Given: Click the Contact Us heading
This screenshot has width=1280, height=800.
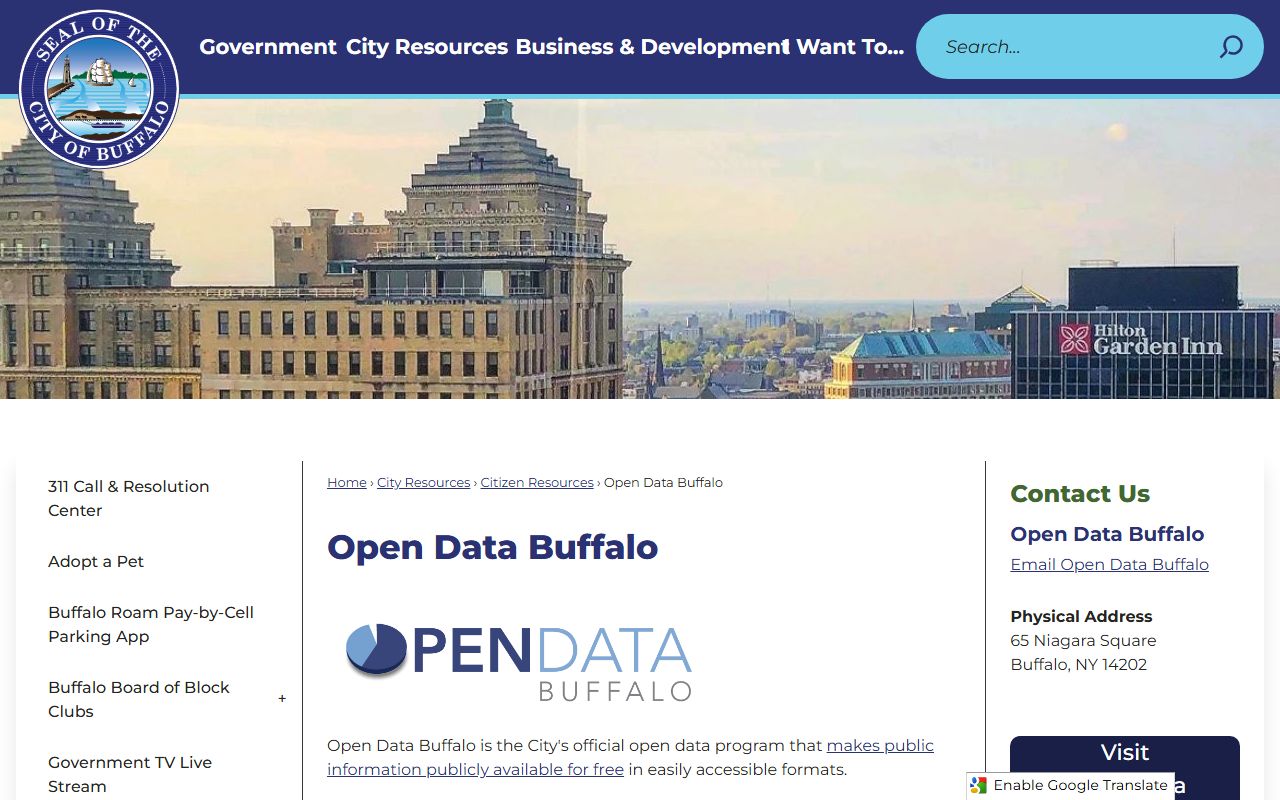Looking at the screenshot, I should pyautogui.click(x=1080, y=493).
